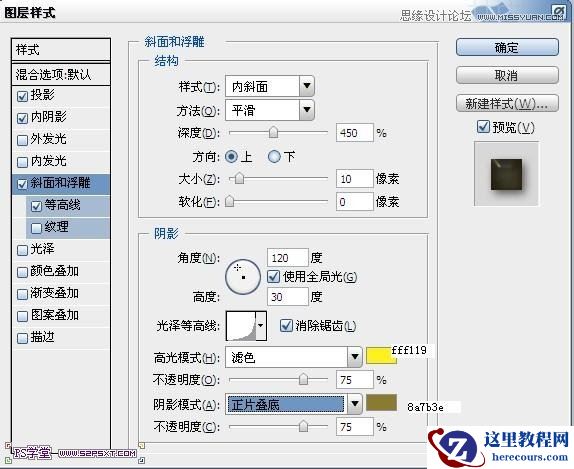Toggle the 等高线 (Contour) checkbox

tap(36, 206)
